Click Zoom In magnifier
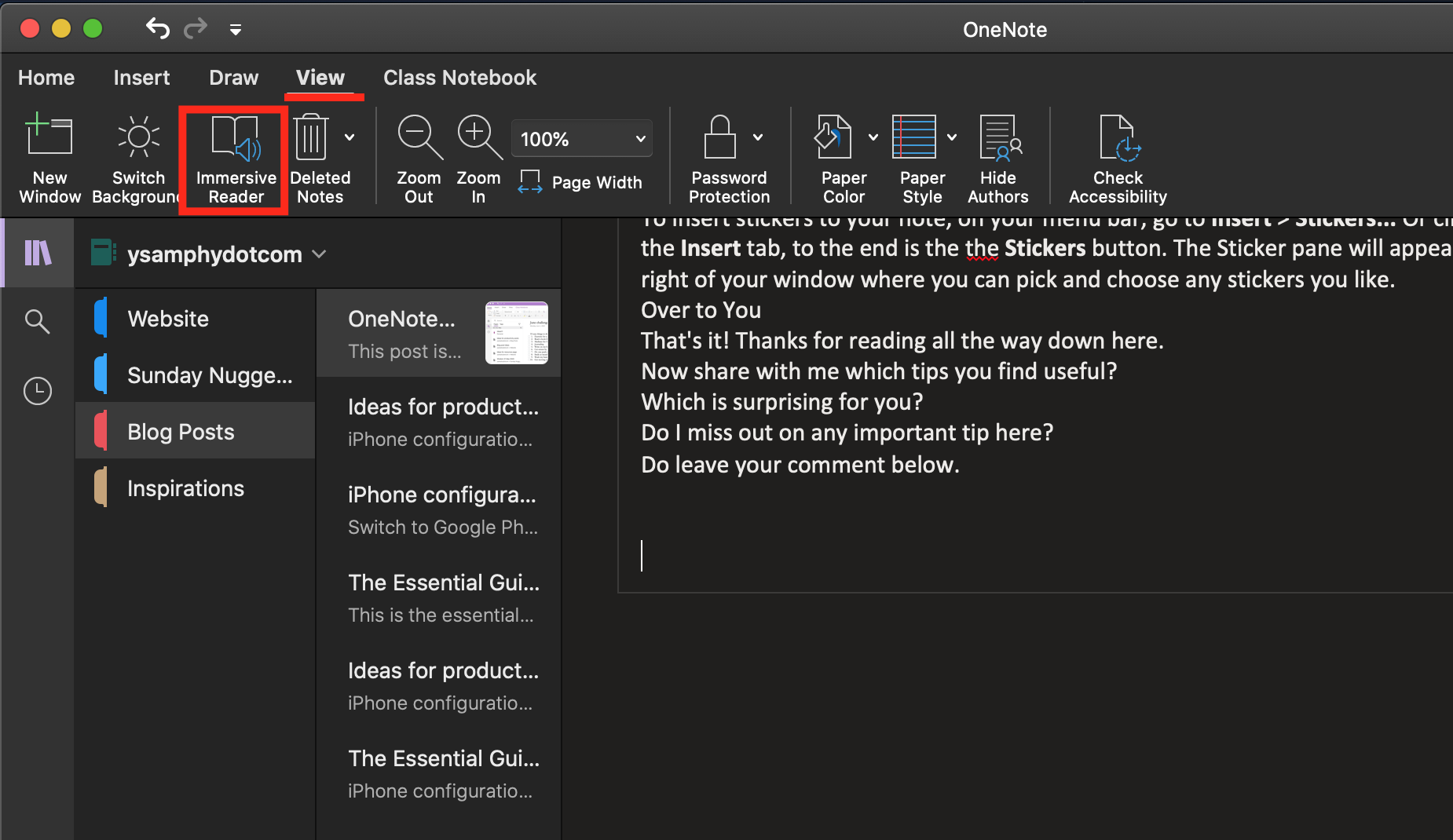 tap(478, 159)
